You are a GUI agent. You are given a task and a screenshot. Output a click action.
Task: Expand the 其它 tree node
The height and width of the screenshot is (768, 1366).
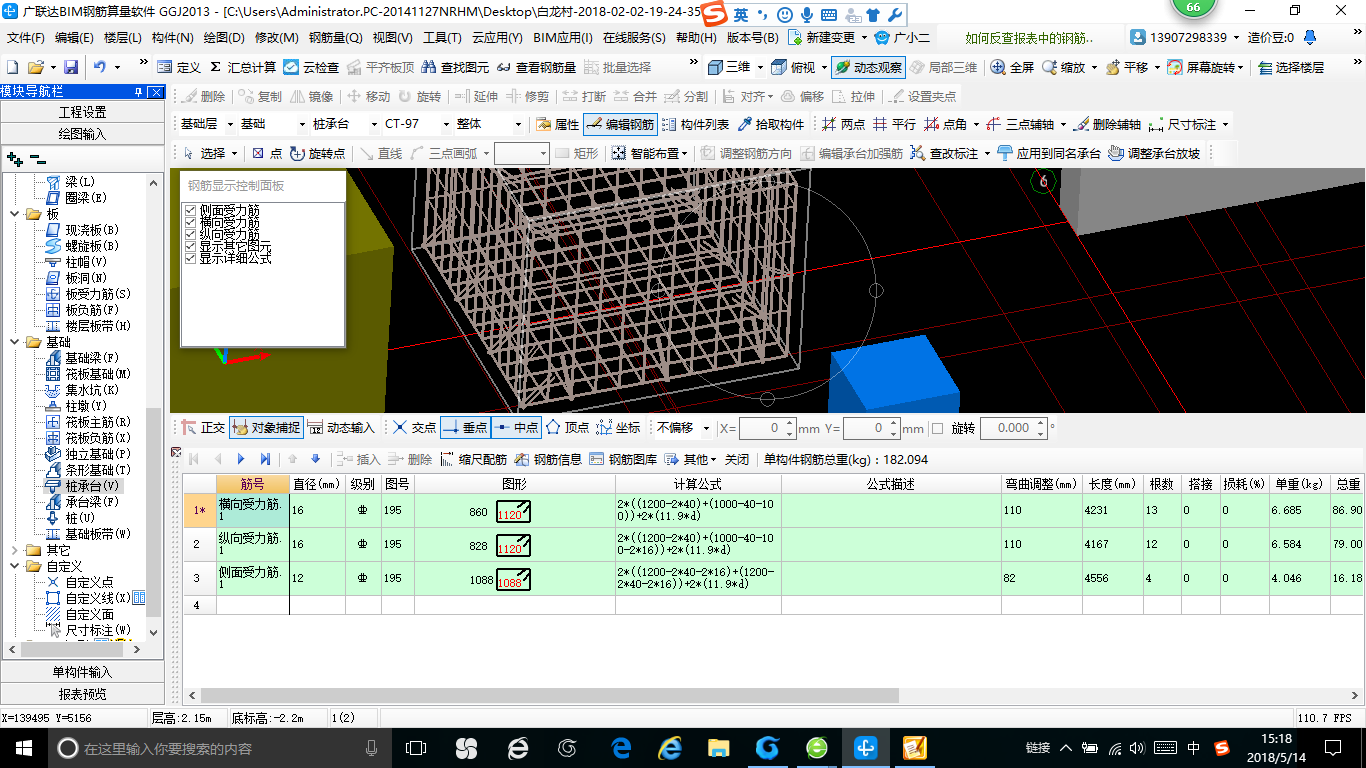point(14,550)
